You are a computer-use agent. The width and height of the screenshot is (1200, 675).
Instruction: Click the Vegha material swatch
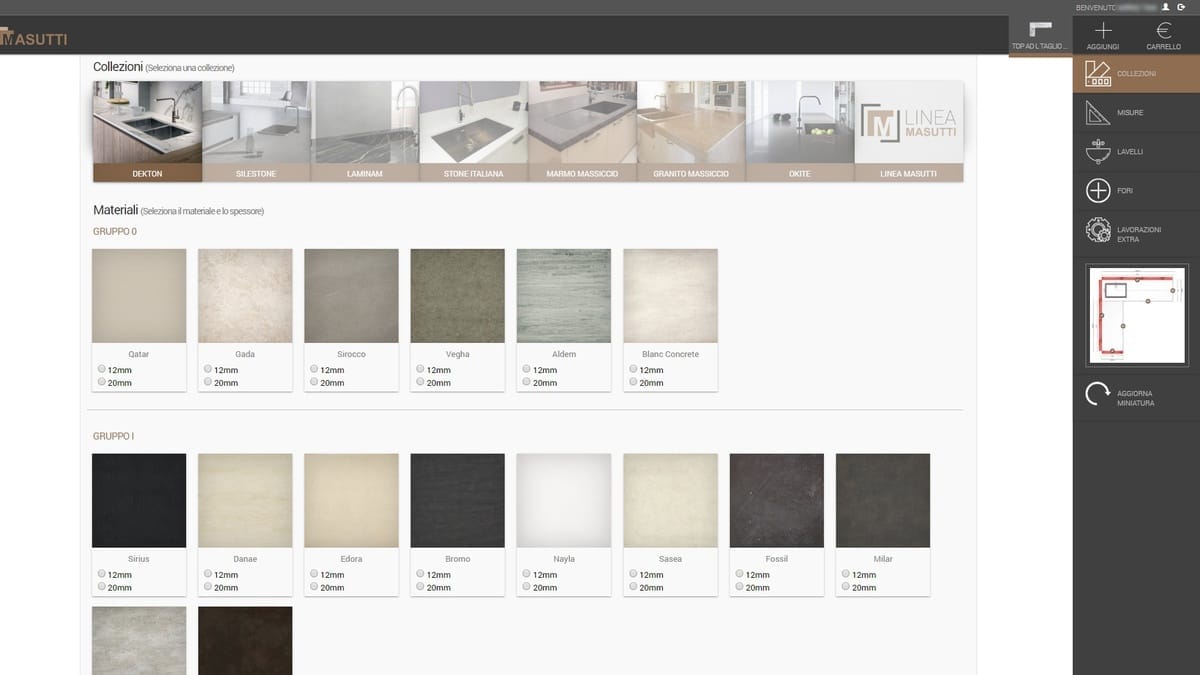click(458, 296)
